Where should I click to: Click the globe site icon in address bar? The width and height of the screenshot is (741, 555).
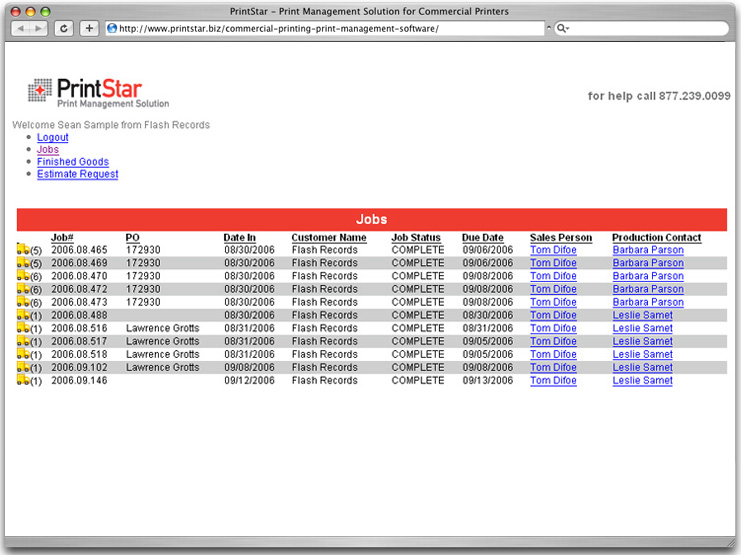pos(112,28)
